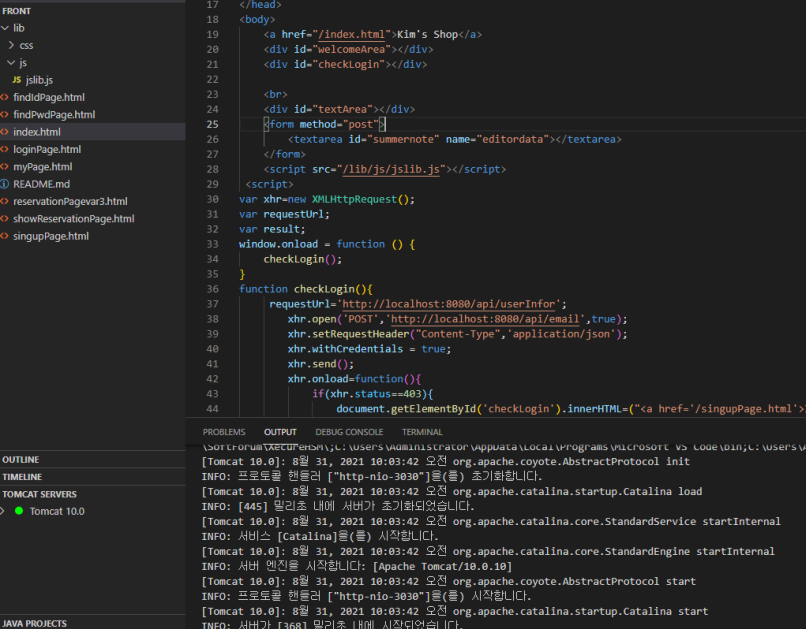
Task: Click the green running status dot for Tomcat
Action: point(19,511)
